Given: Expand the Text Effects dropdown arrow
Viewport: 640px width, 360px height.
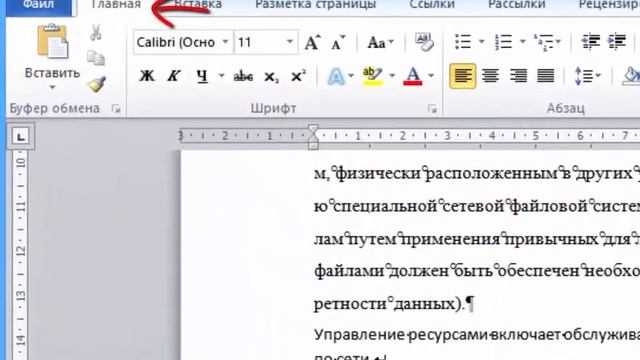Looking at the screenshot, I should pos(351,76).
